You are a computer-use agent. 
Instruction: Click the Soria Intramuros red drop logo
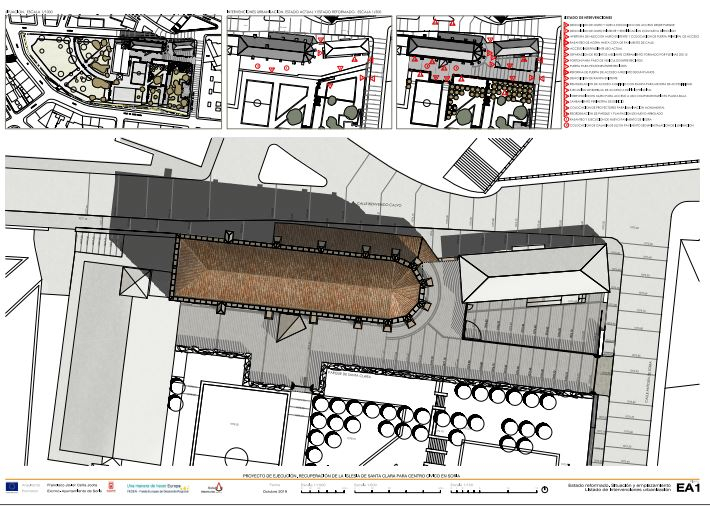click(x=213, y=488)
